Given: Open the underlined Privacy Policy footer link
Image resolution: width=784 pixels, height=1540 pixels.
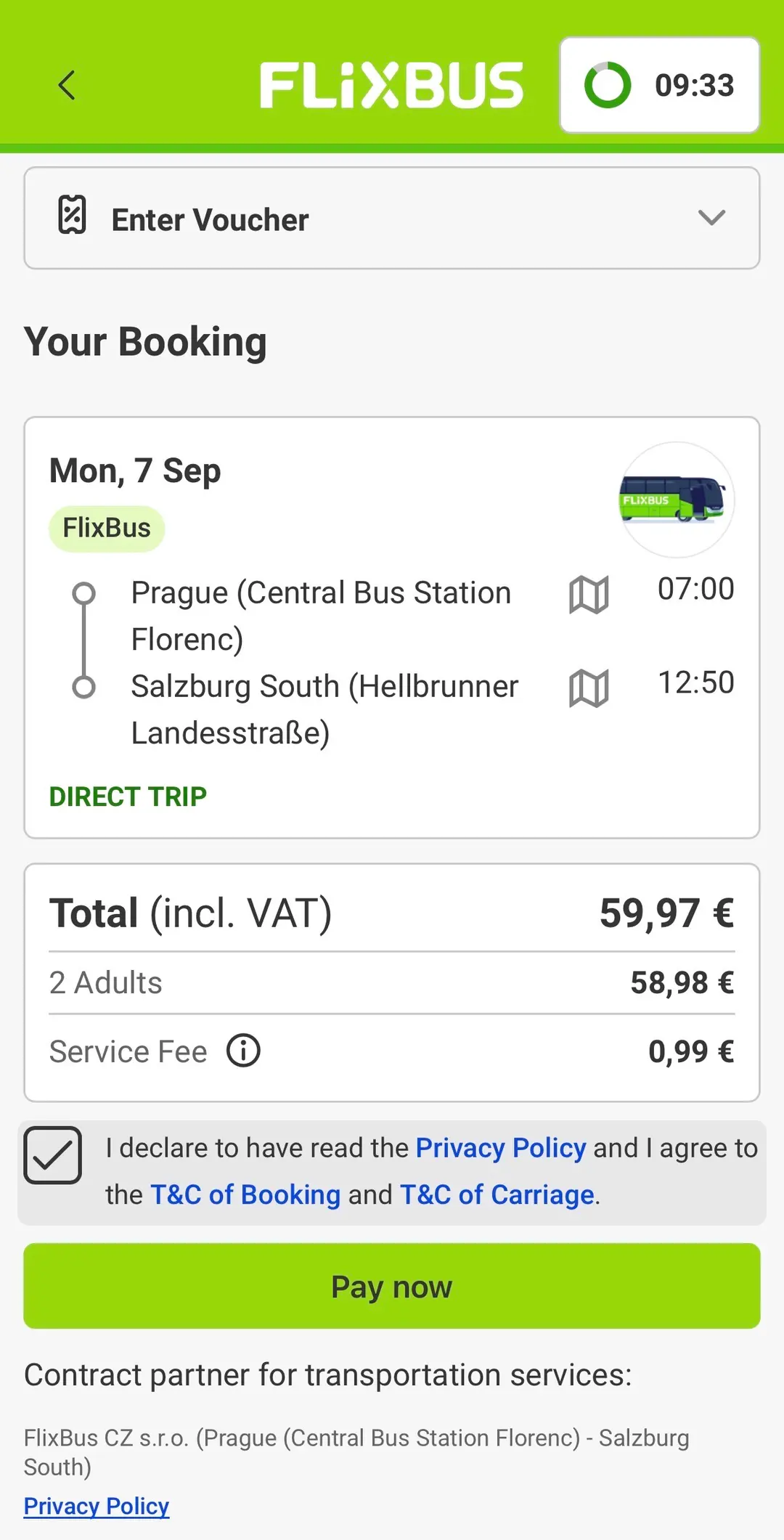Looking at the screenshot, I should point(97,1507).
